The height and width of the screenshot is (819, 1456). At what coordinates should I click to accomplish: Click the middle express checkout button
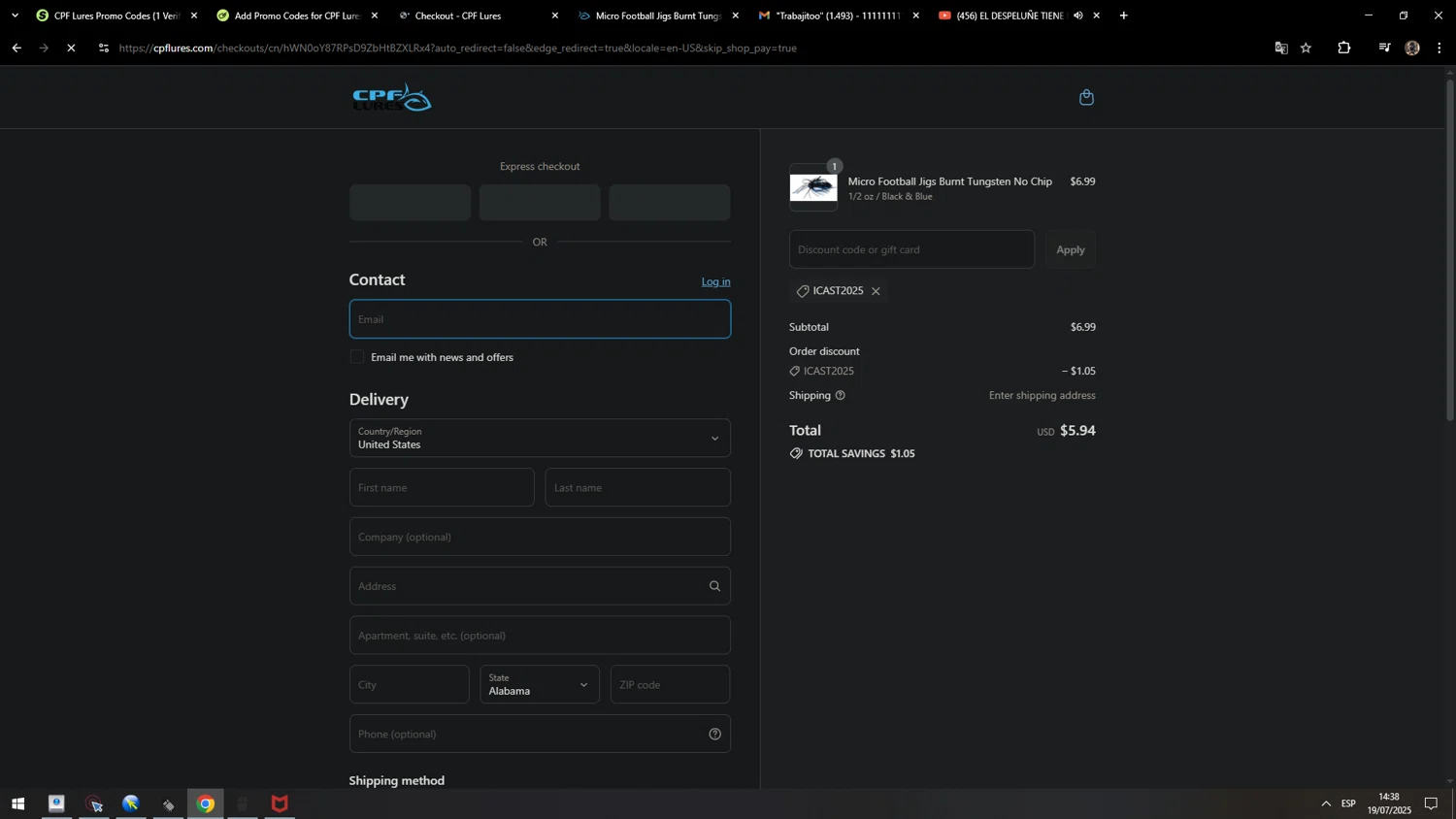point(540,203)
